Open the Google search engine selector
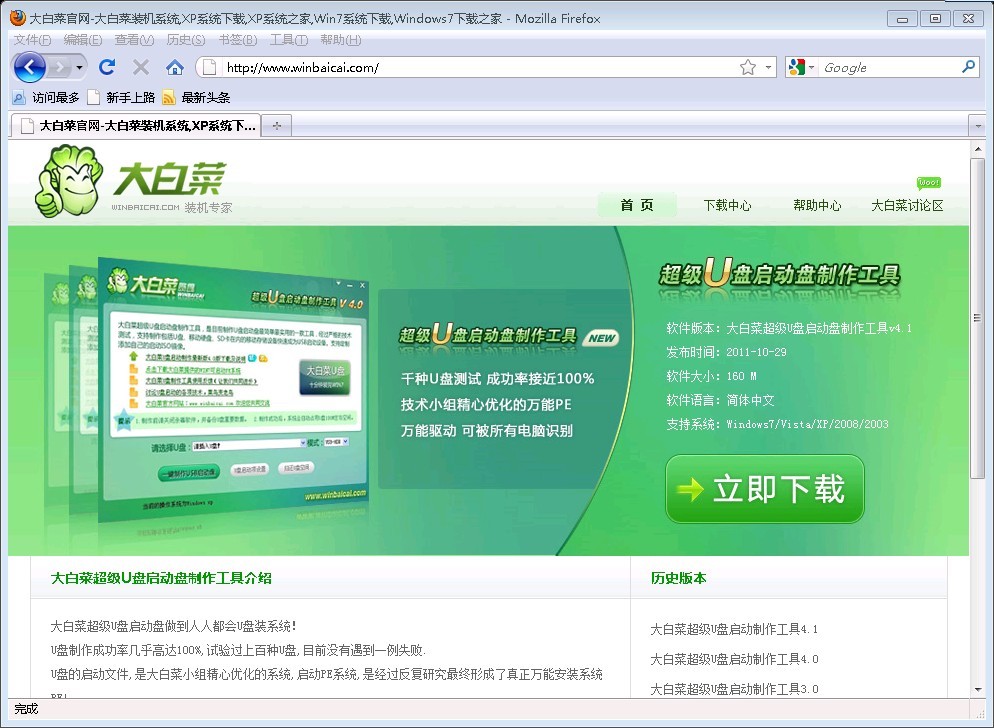Viewport: 994px width, 728px height. point(803,67)
